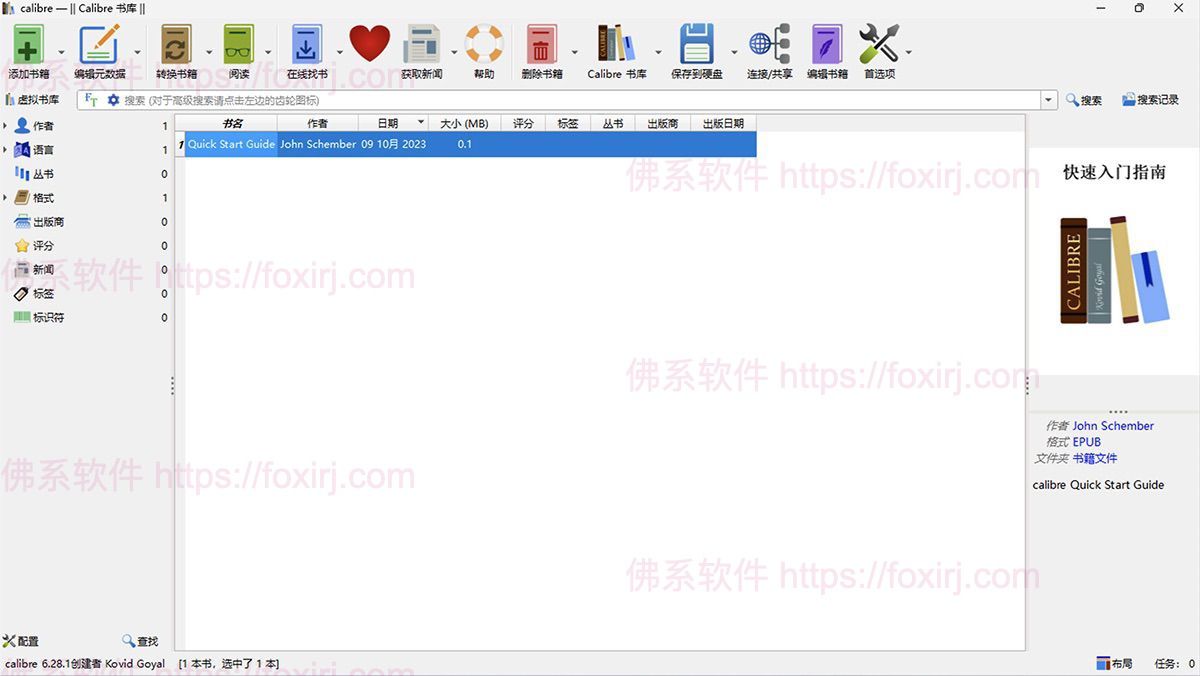Click the 大小 (MB) column header
The image size is (1200, 676).
(464, 123)
